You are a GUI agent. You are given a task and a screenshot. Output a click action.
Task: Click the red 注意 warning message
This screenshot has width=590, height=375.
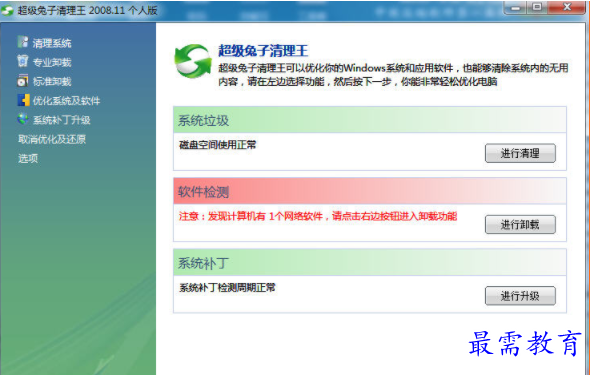(318, 216)
